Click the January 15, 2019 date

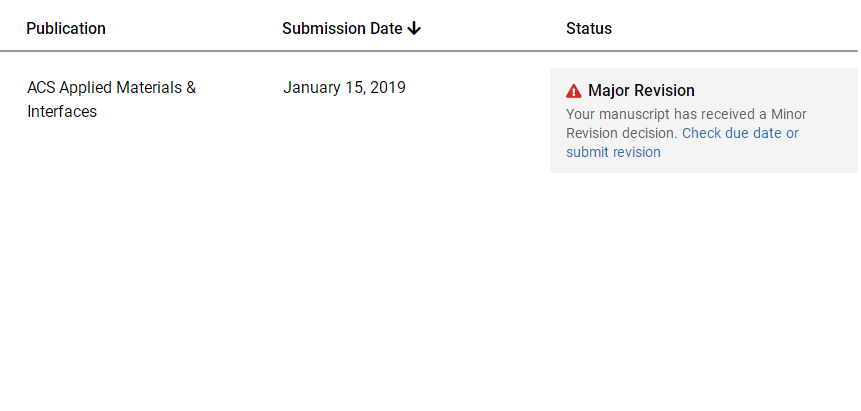pos(344,87)
